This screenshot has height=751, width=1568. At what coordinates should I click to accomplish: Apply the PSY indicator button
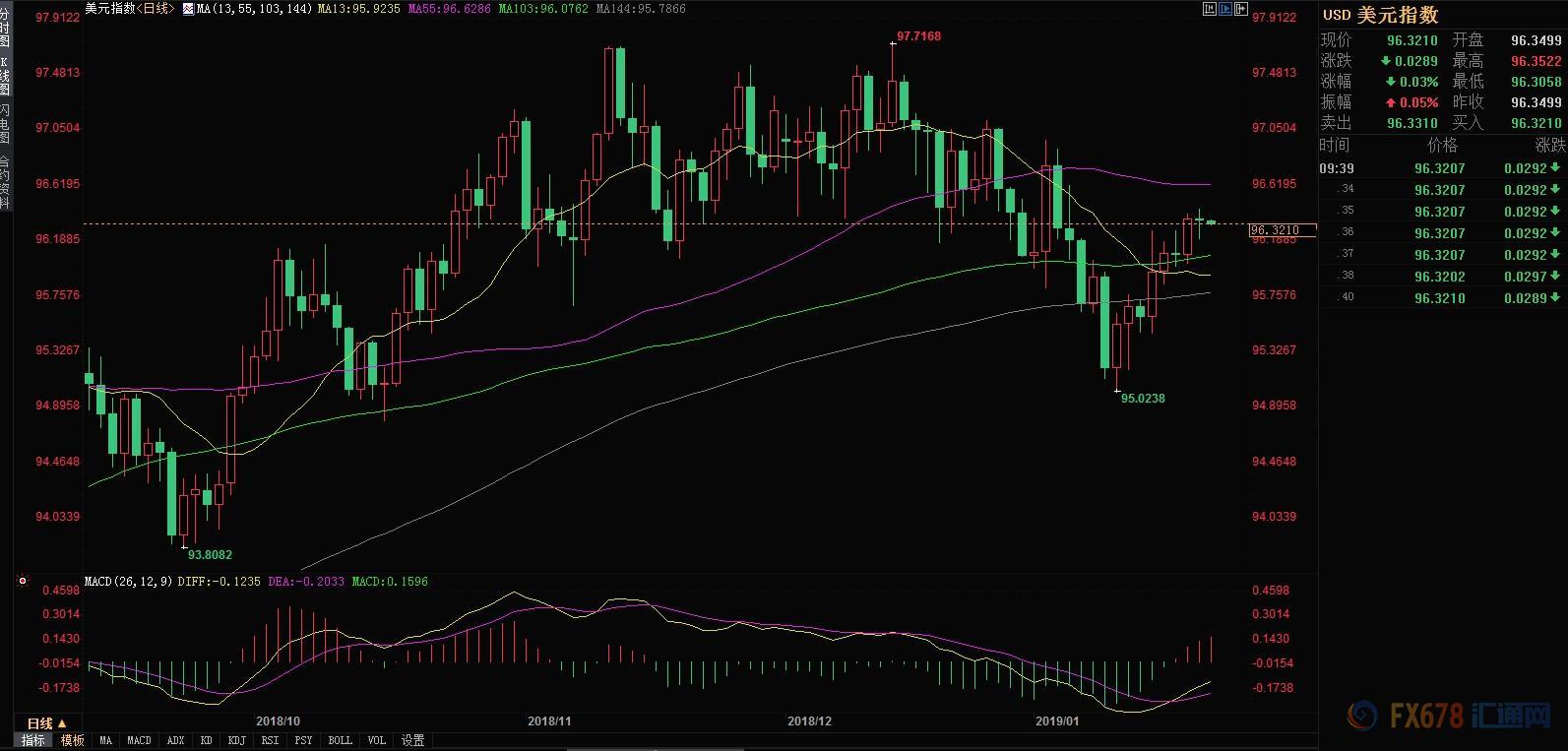[303, 740]
